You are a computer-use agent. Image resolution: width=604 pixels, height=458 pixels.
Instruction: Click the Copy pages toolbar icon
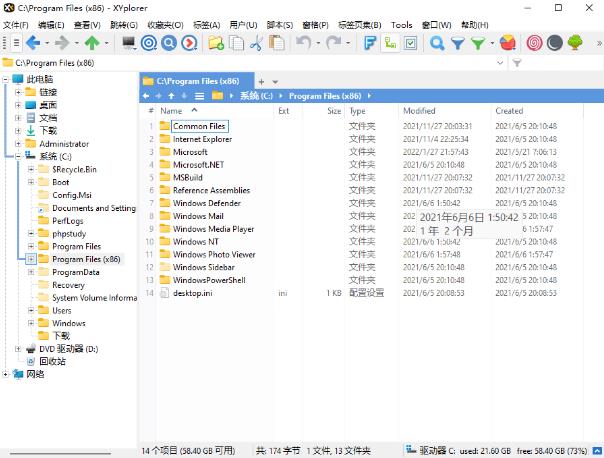tap(236, 43)
